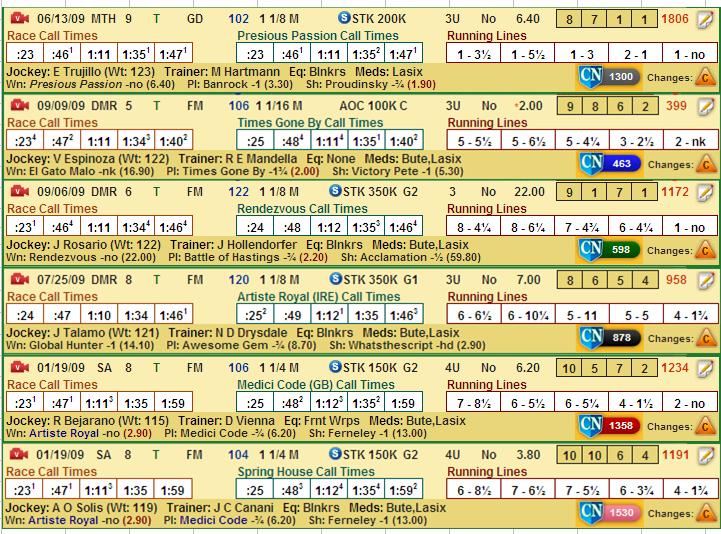Select Artiste Royal (IRE) Call Times heading

pyautogui.click(x=318, y=297)
